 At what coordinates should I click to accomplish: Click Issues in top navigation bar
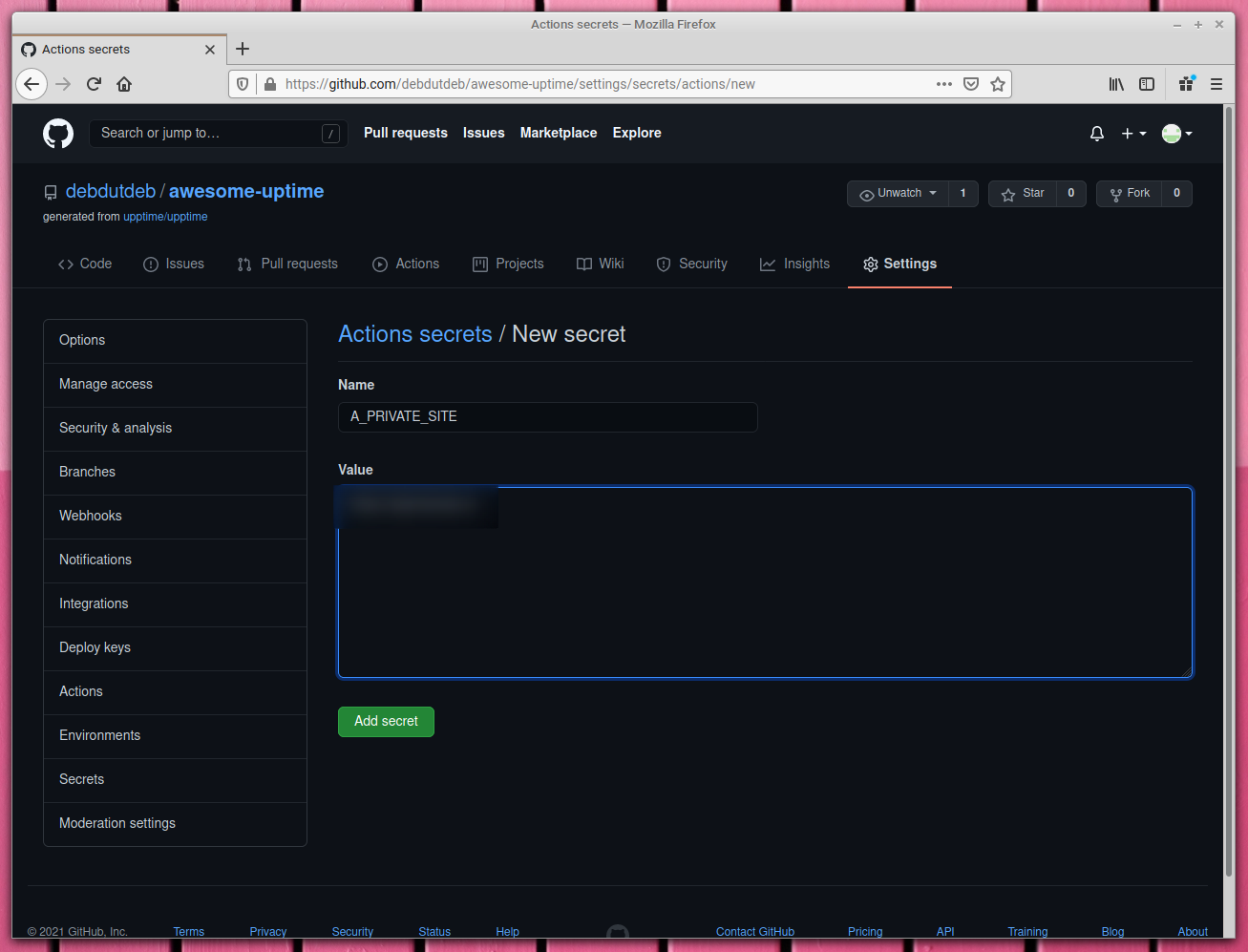click(484, 134)
